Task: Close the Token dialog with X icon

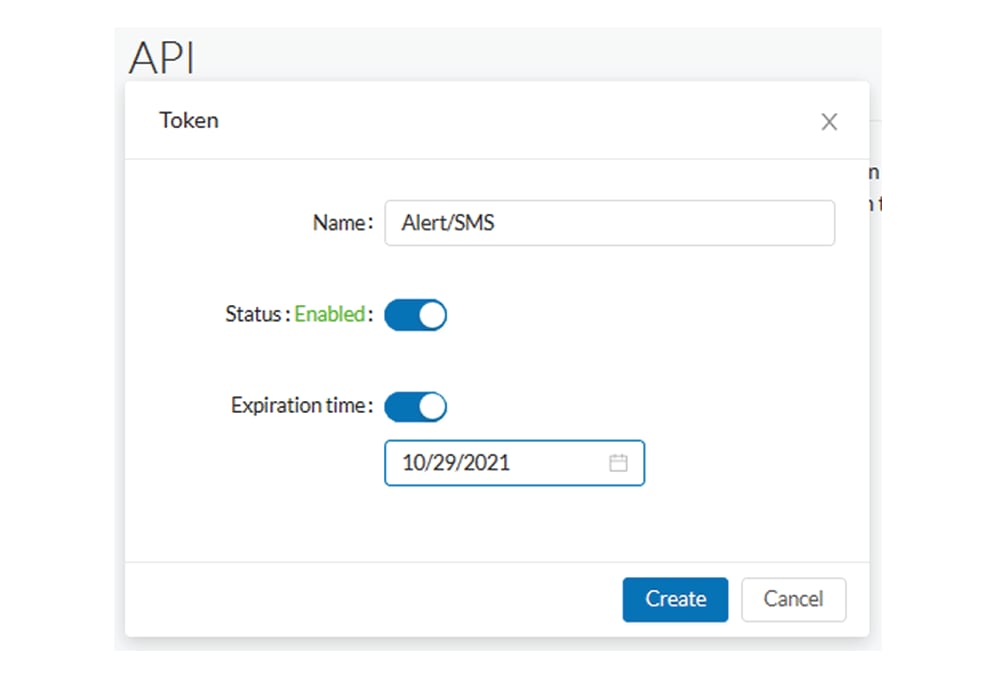Action: pyautogui.click(x=829, y=122)
